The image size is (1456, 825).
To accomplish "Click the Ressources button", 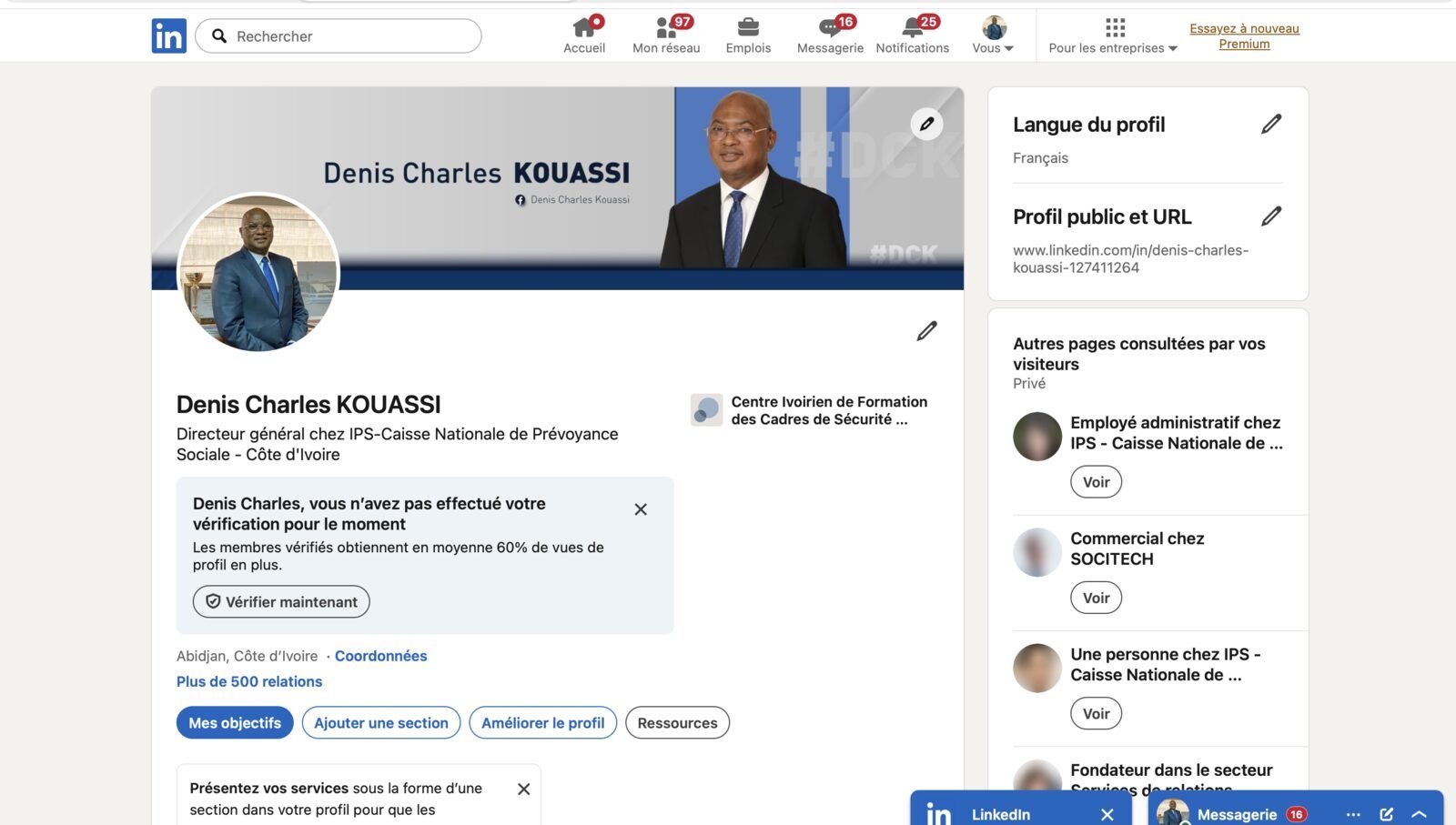I will click(x=677, y=723).
